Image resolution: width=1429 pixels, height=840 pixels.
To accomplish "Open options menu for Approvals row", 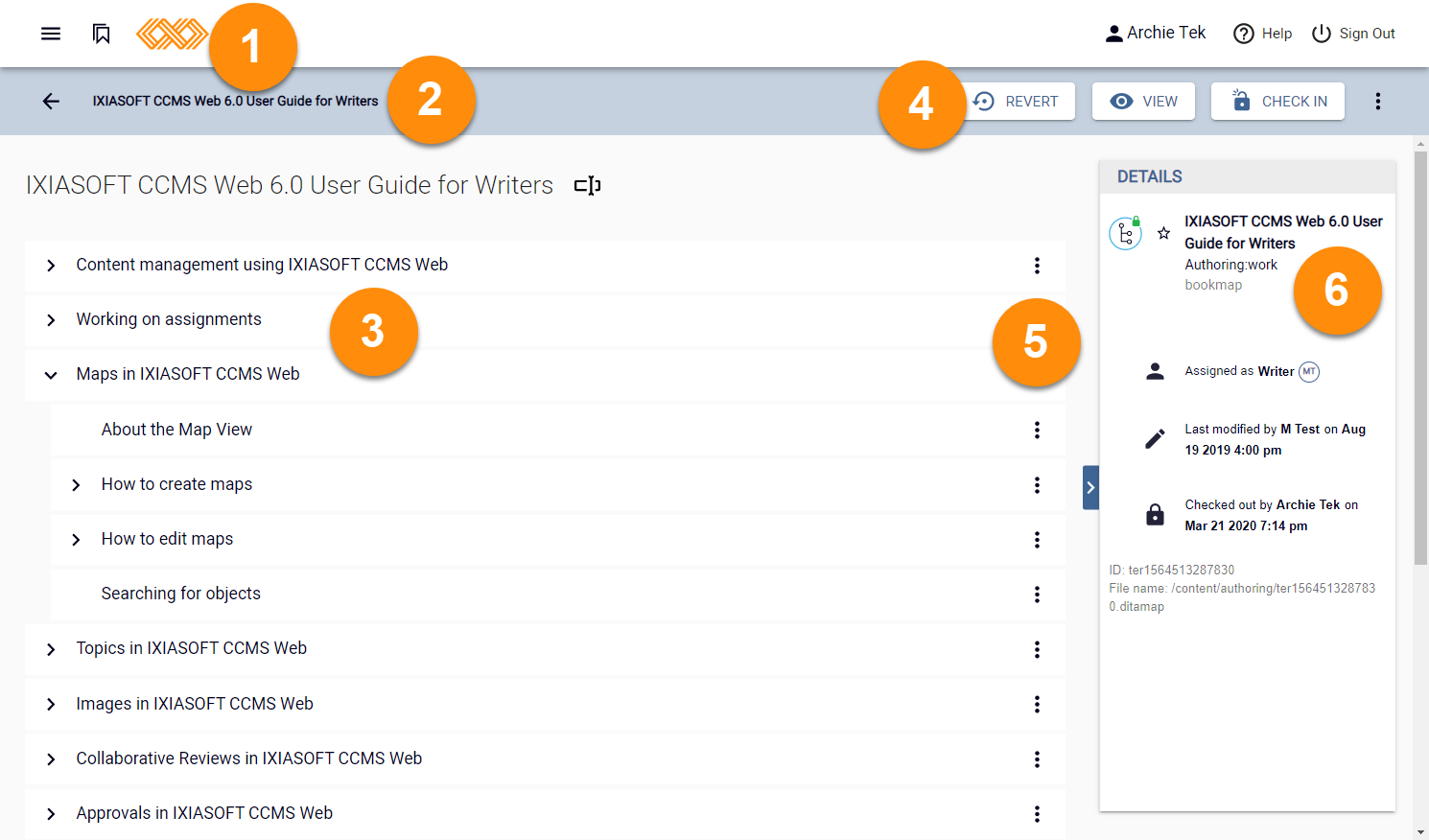I will click(1037, 814).
